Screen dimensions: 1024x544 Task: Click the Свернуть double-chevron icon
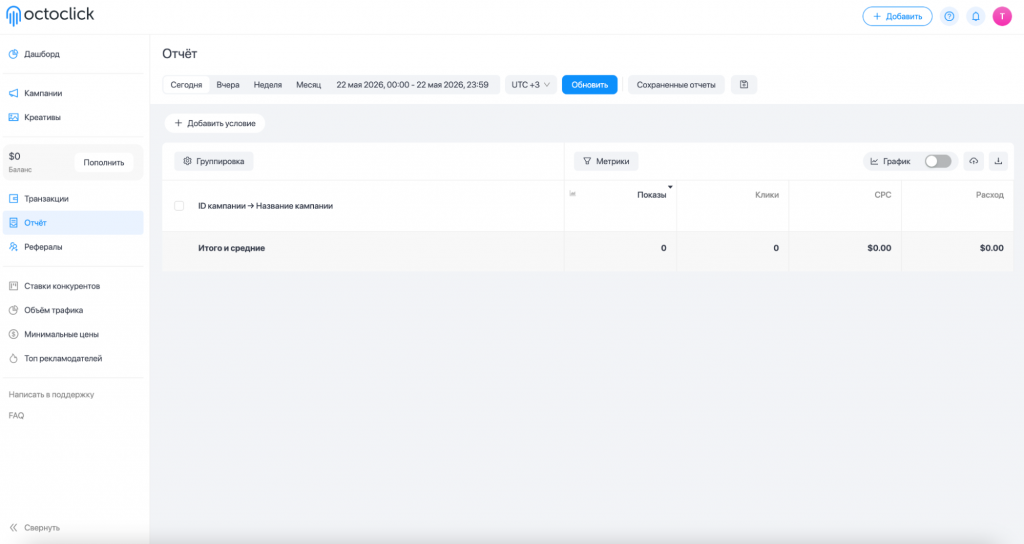[13, 528]
